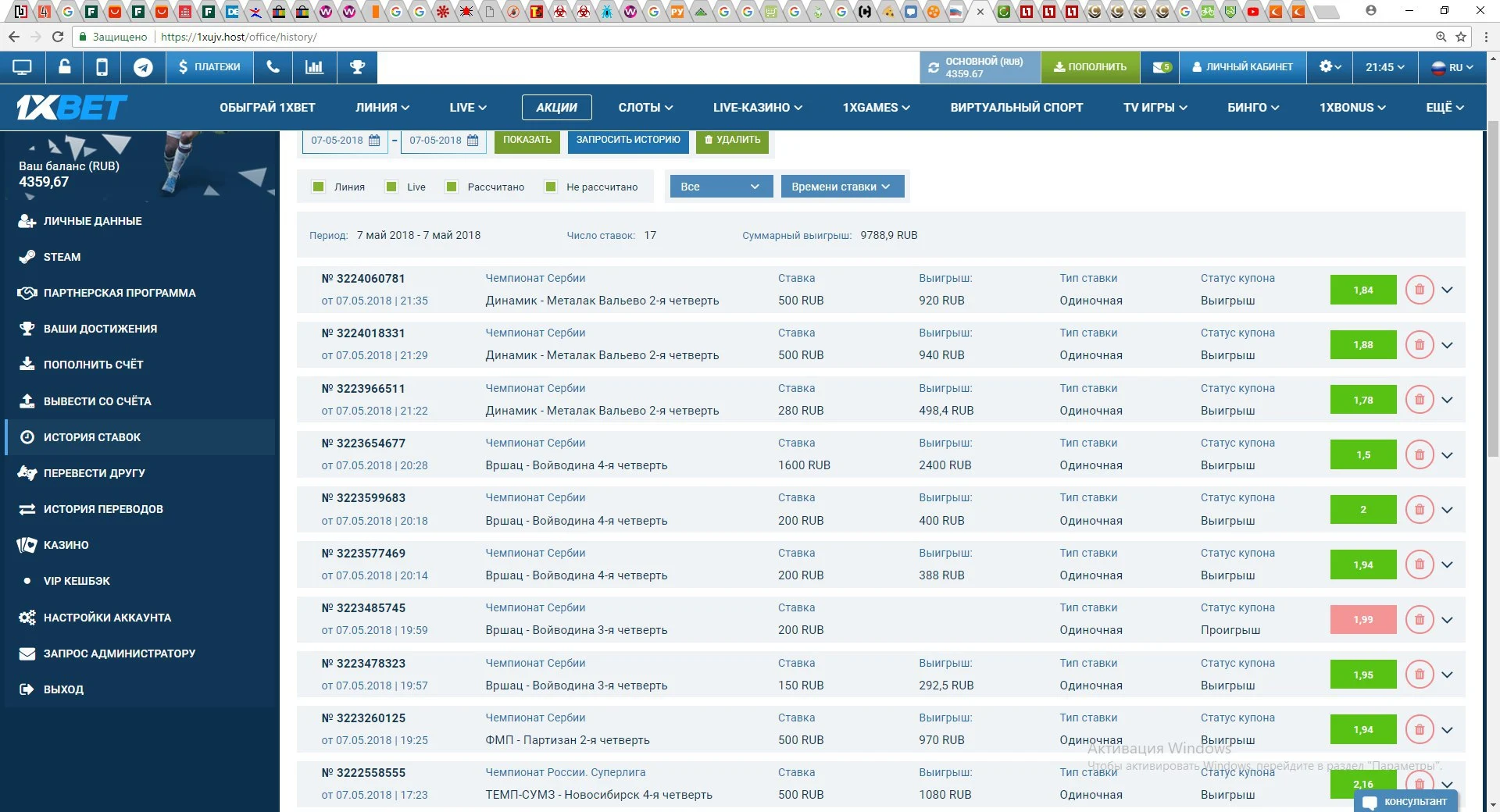
Task: Click the desktop monitor icon in top bar
Action: pos(22,68)
